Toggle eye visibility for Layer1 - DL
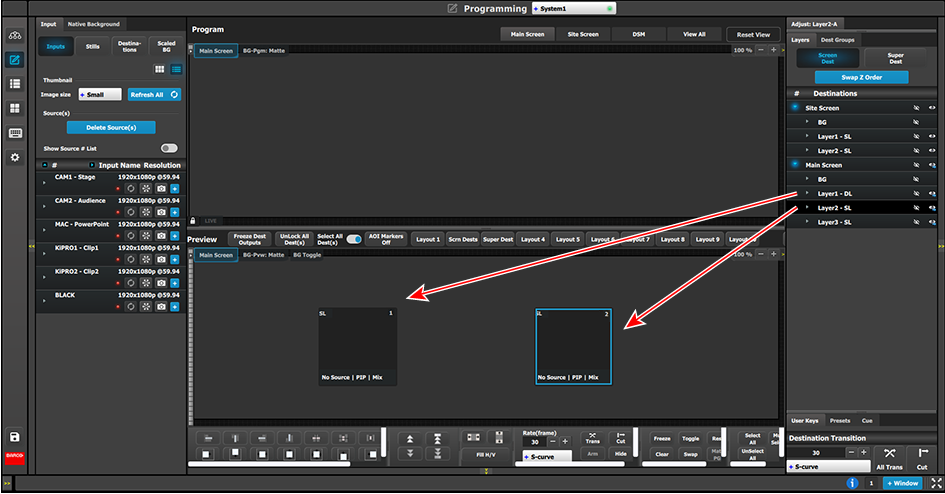 932,194
